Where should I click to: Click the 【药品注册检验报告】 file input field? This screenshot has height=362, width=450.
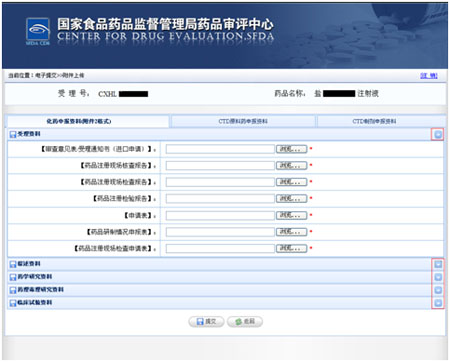[x=220, y=199]
